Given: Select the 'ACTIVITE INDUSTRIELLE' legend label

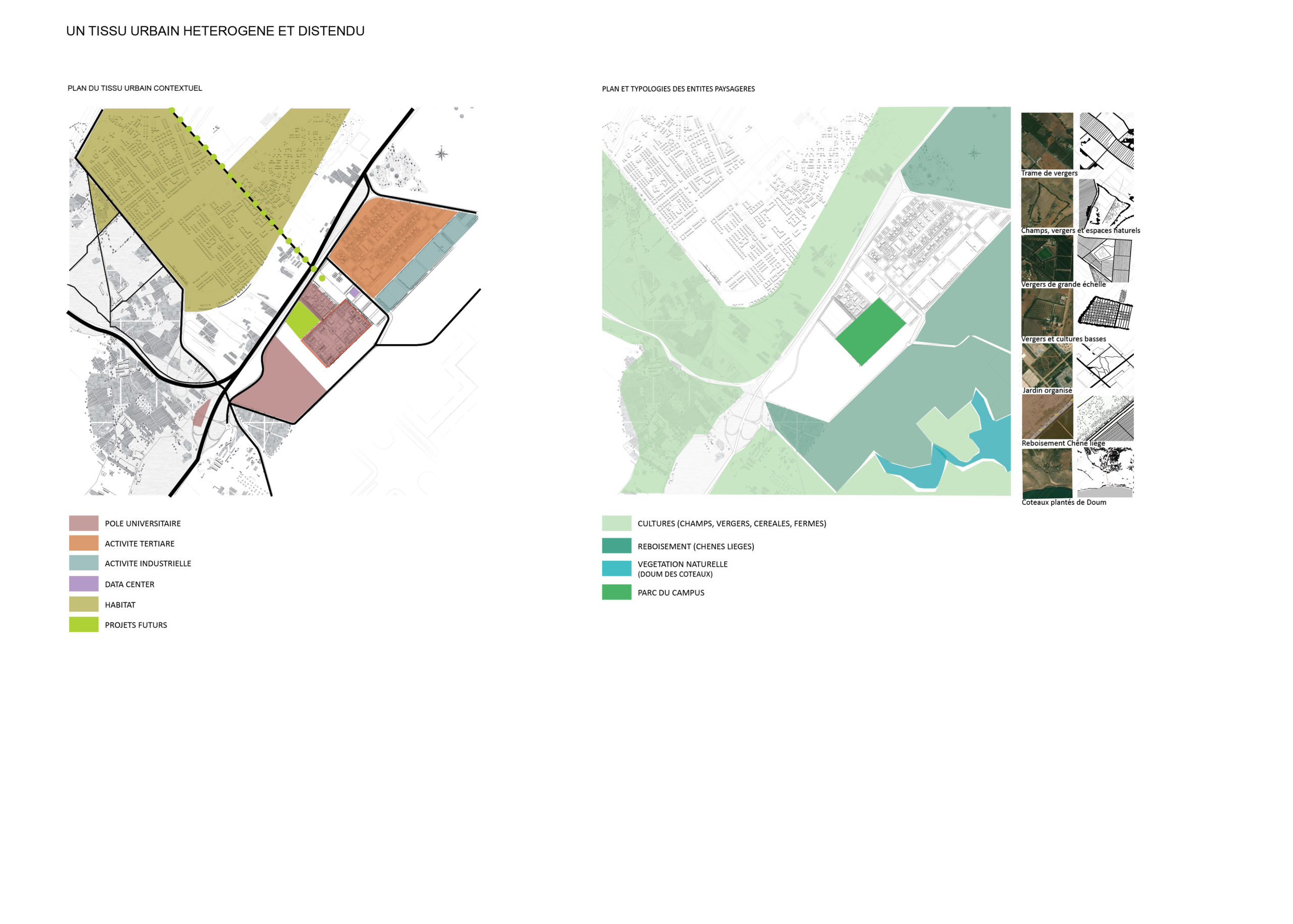Looking at the screenshot, I should 148,563.
